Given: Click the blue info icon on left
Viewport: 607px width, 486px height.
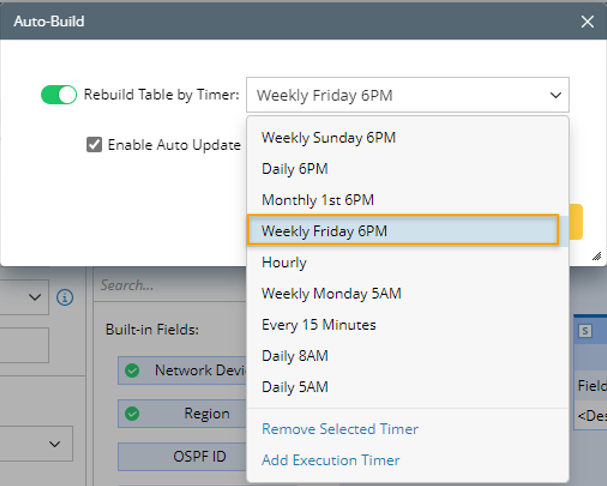Looking at the screenshot, I should (65, 297).
